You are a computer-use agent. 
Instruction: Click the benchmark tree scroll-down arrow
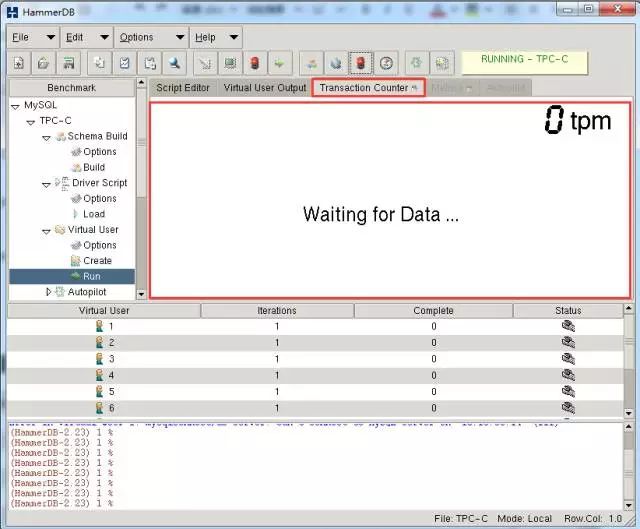(x=141, y=294)
